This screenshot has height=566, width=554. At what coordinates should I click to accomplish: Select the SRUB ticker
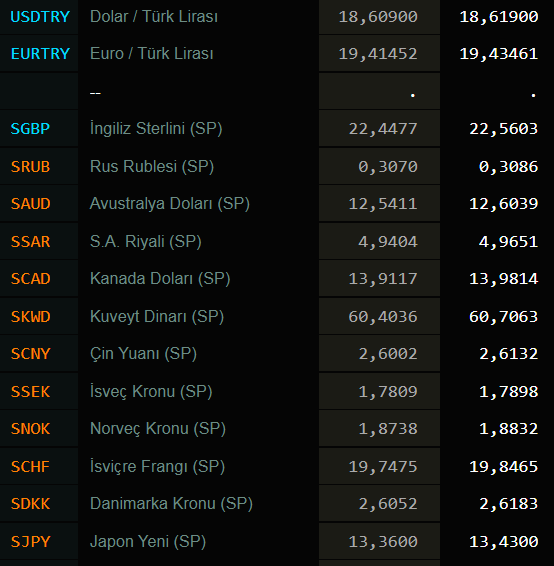coord(30,167)
